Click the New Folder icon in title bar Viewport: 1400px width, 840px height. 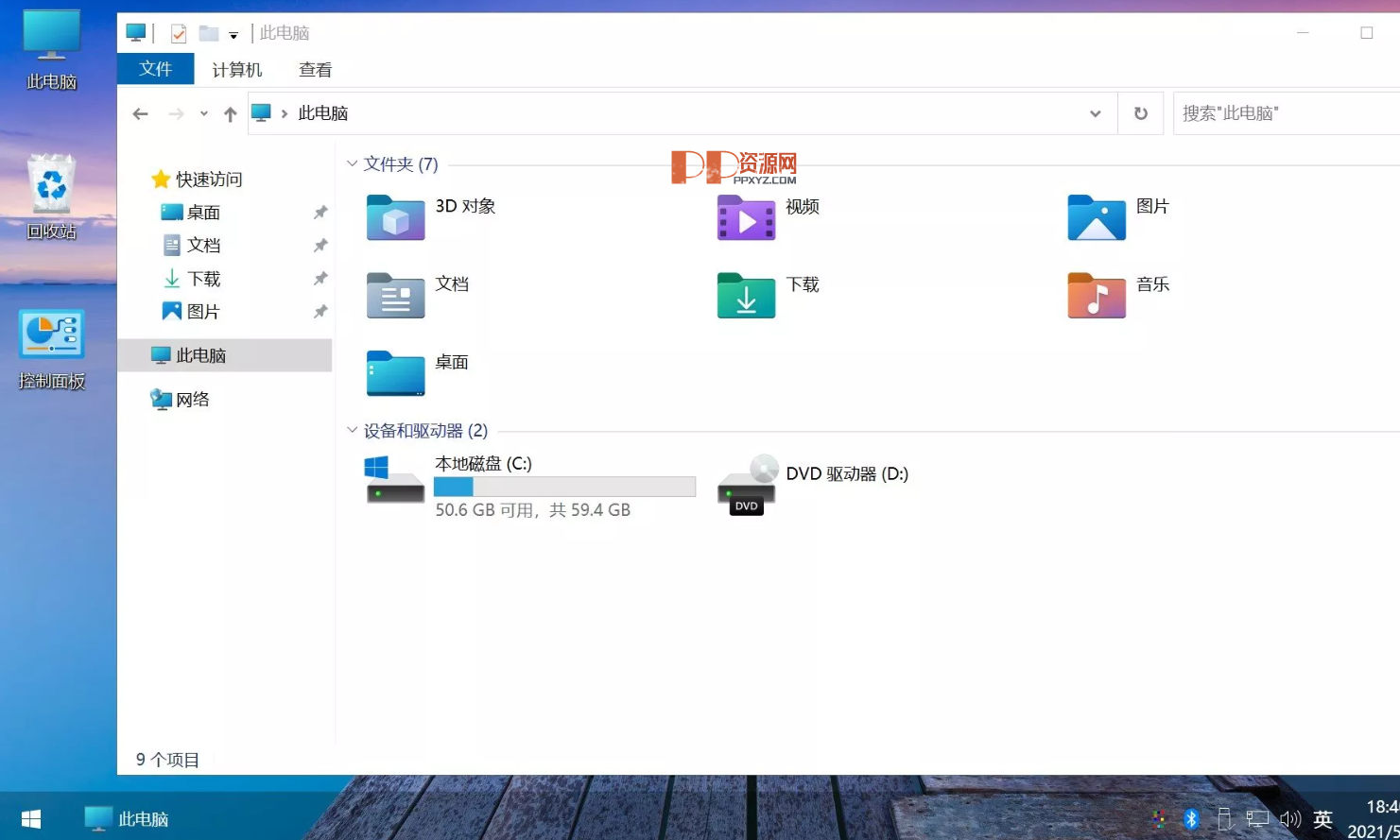point(210,32)
